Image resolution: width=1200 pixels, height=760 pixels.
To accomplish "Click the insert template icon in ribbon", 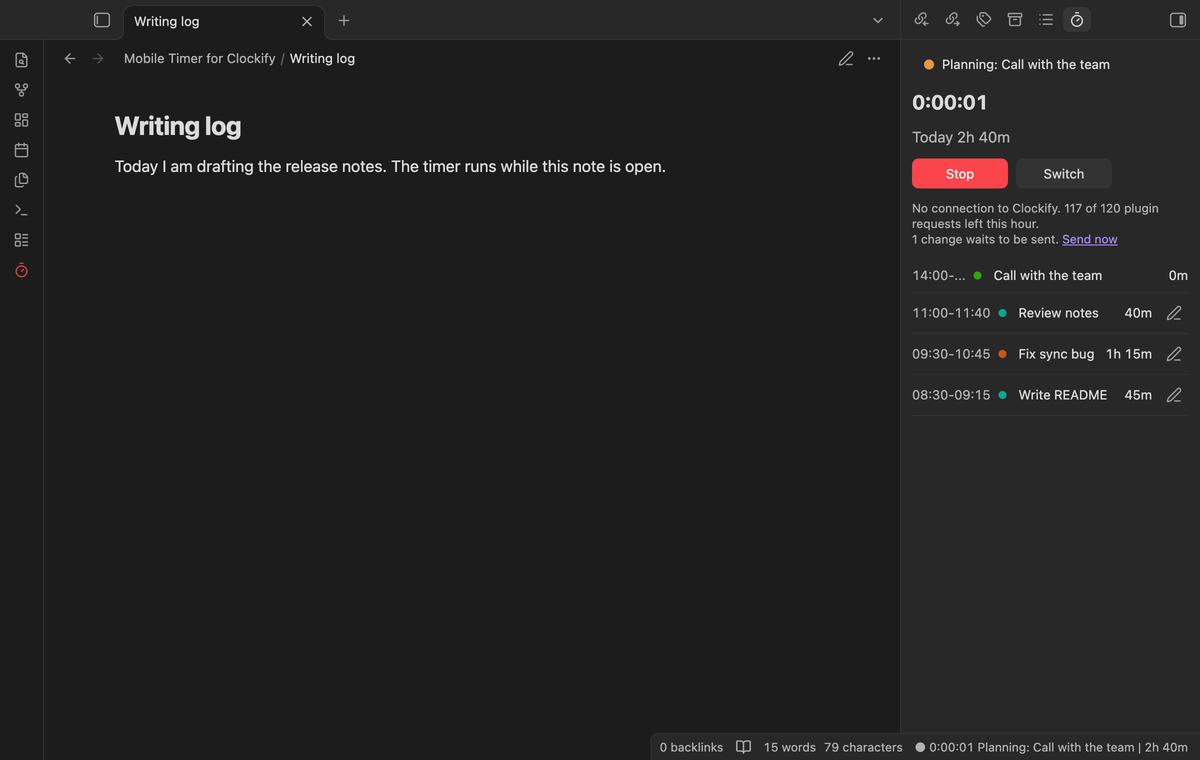I will click(22, 181).
